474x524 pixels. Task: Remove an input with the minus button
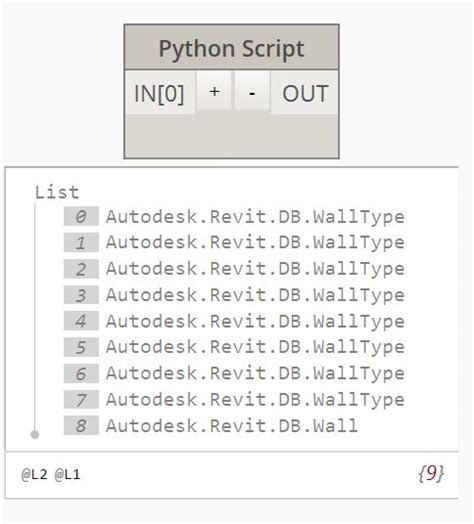(252, 91)
